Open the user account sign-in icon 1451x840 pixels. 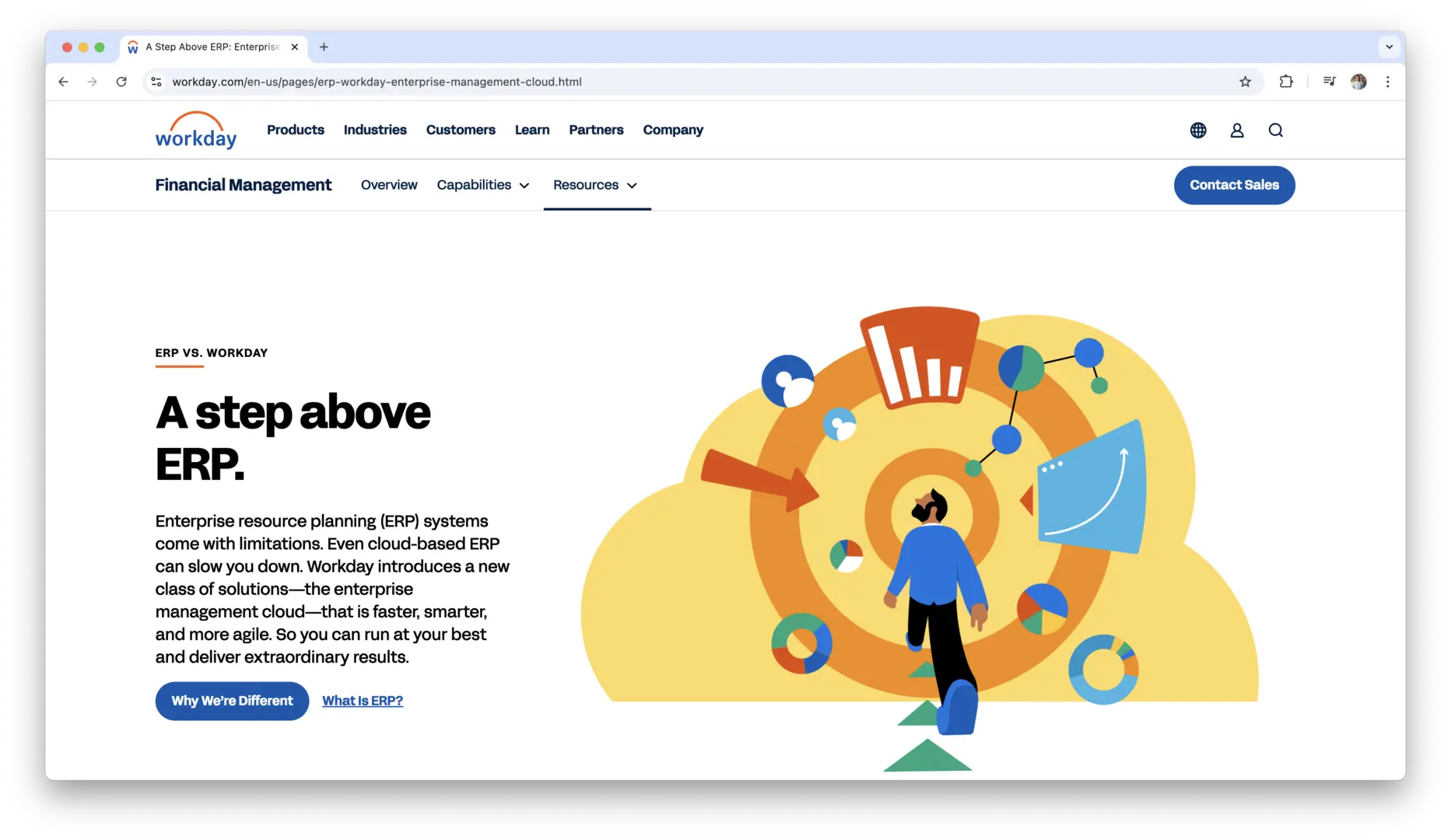pos(1237,131)
